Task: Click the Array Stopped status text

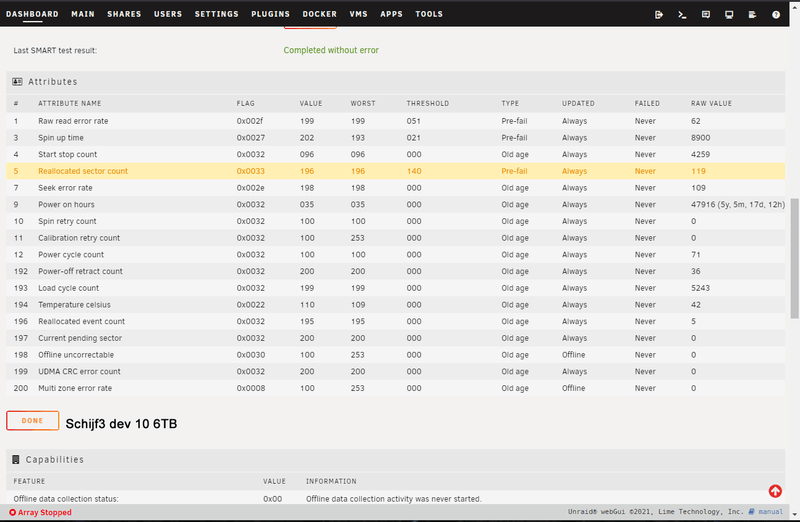Action: (44, 512)
